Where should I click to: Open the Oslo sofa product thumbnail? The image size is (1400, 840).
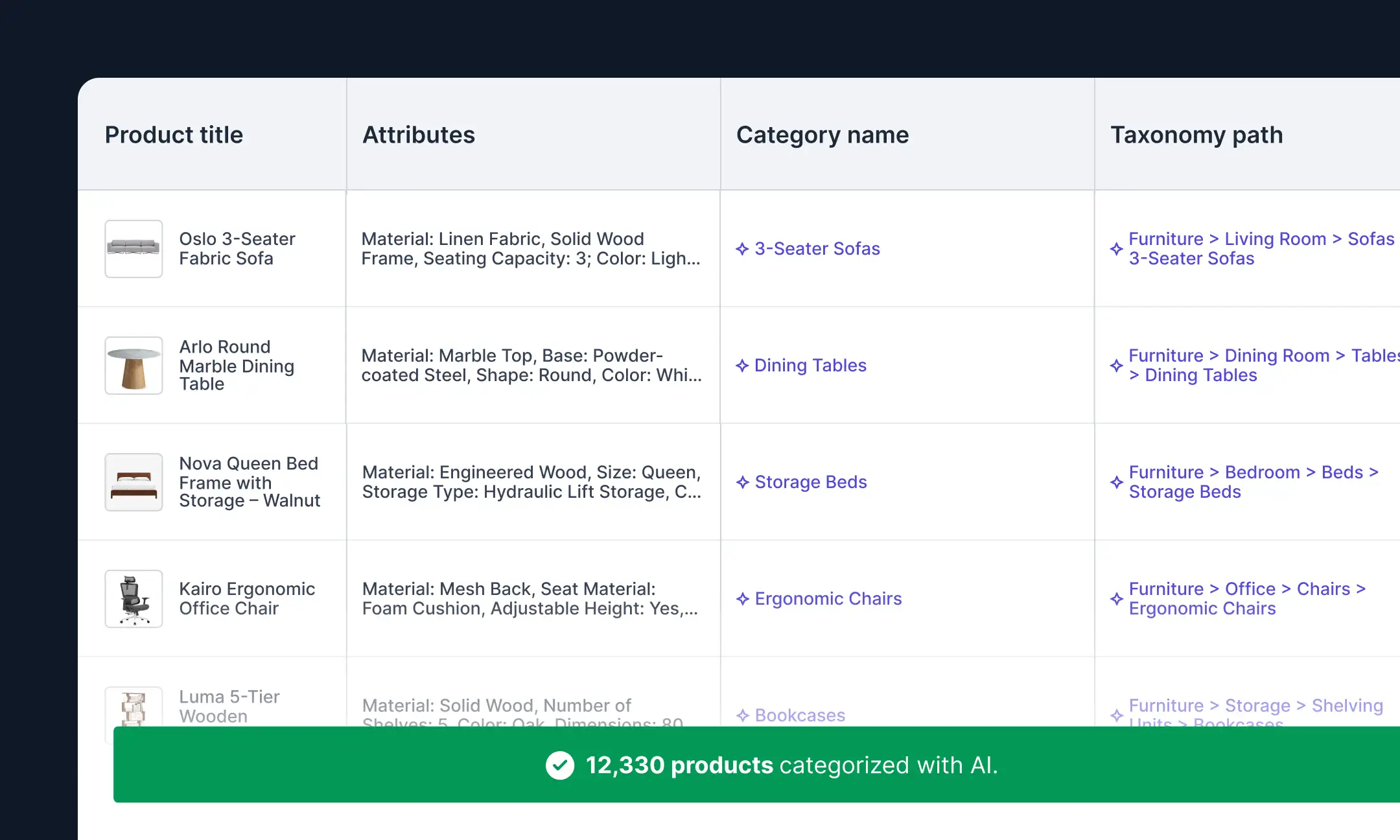134,249
